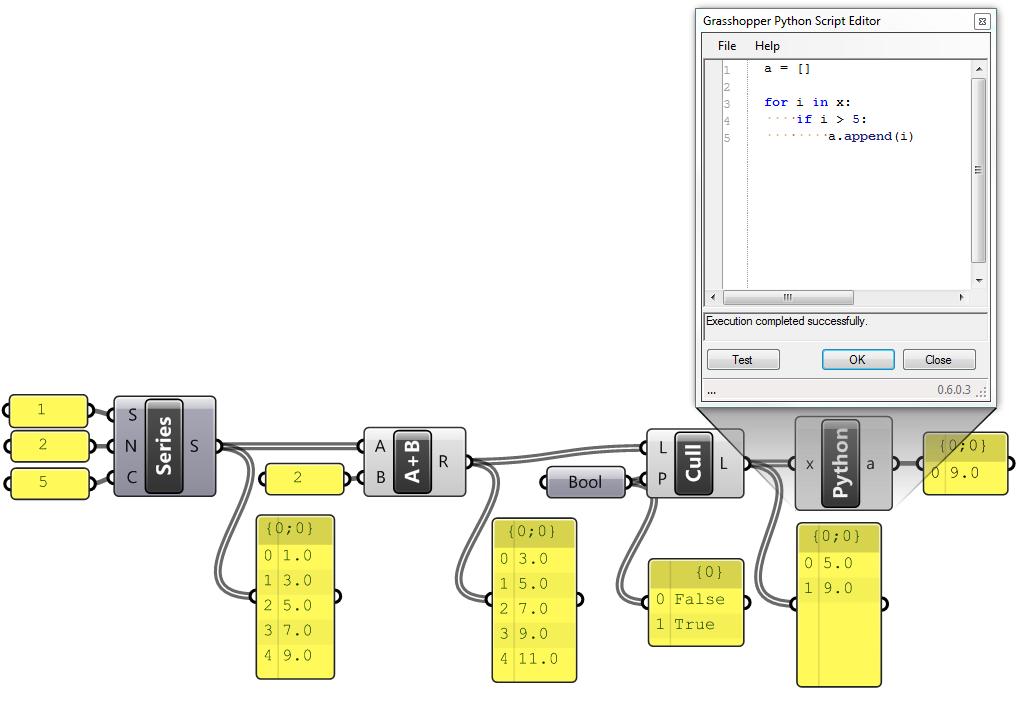Click value 1.0 in the Series output panel
The width and height of the screenshot is (1024, 701).
[x=297, y=556]
